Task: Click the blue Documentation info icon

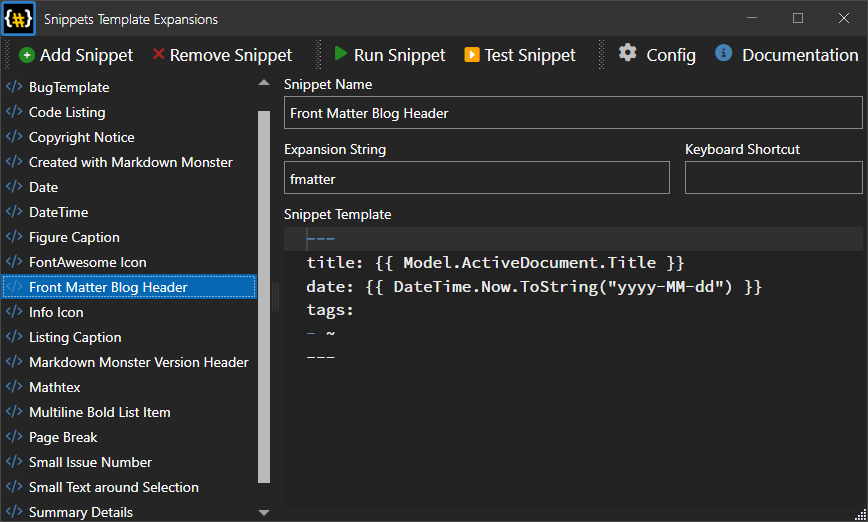Action: (x=724, y=53)
